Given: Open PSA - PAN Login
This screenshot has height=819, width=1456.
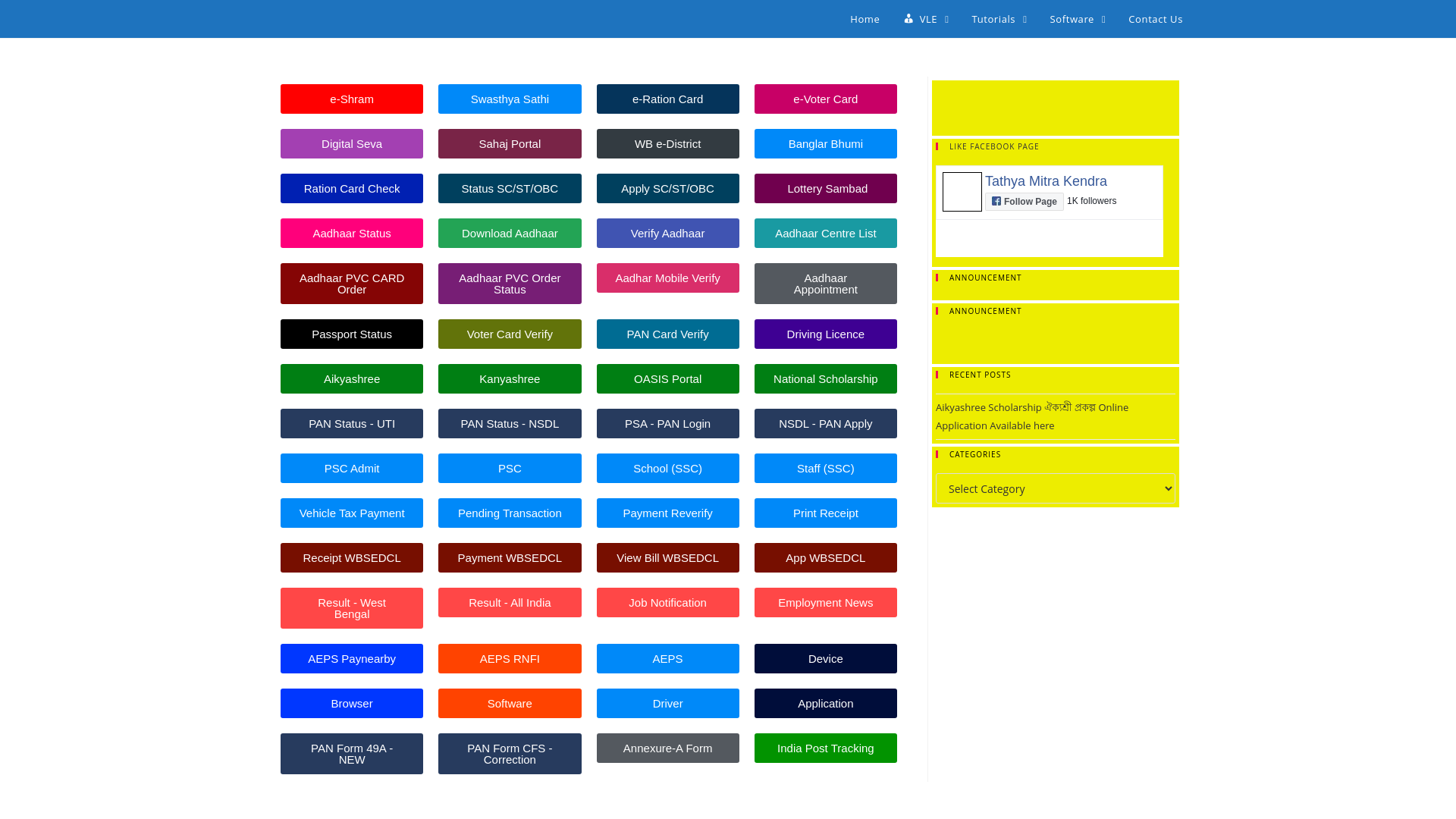Looking at the screenshot, I should click(x=667, y=424).
